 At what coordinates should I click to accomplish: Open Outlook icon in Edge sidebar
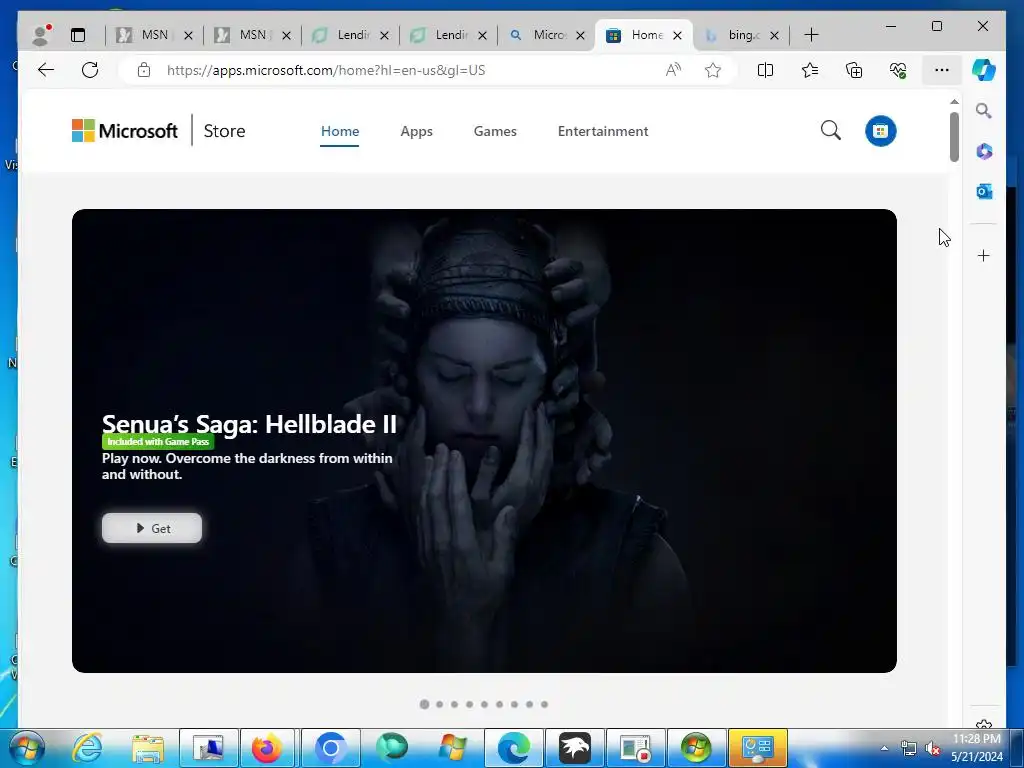click(x=984, y=191)
